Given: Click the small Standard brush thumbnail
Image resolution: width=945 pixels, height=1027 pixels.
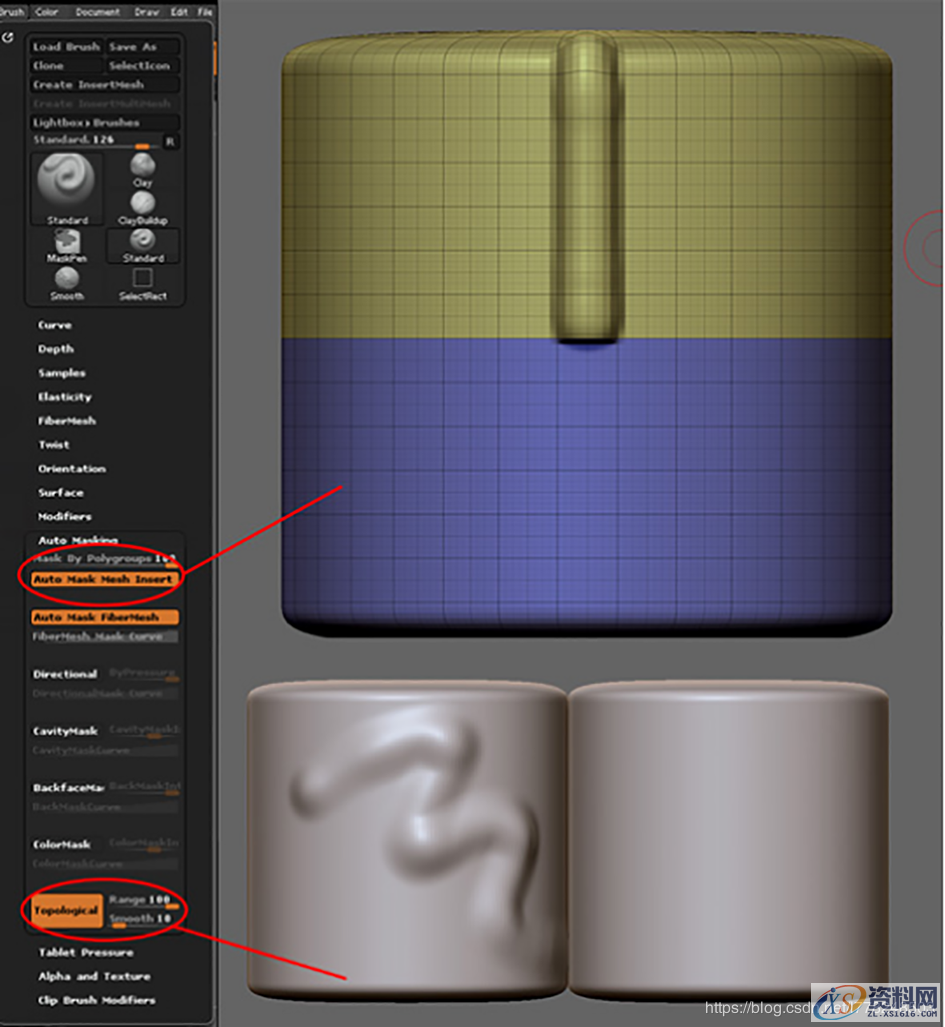Looking at the screenshot, I should (141, 241).
